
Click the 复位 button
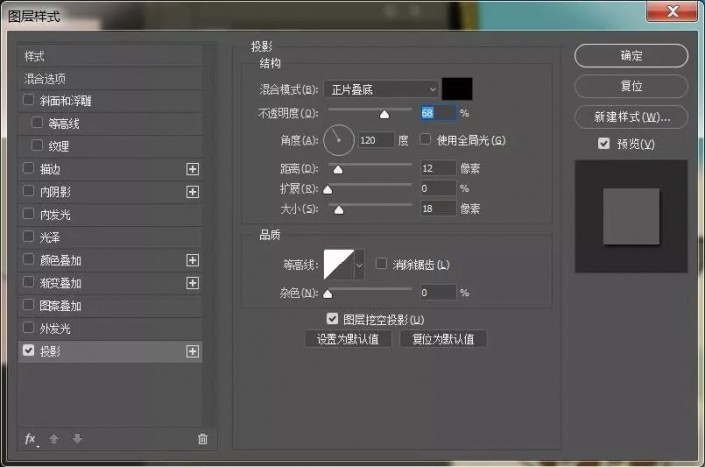631,86
